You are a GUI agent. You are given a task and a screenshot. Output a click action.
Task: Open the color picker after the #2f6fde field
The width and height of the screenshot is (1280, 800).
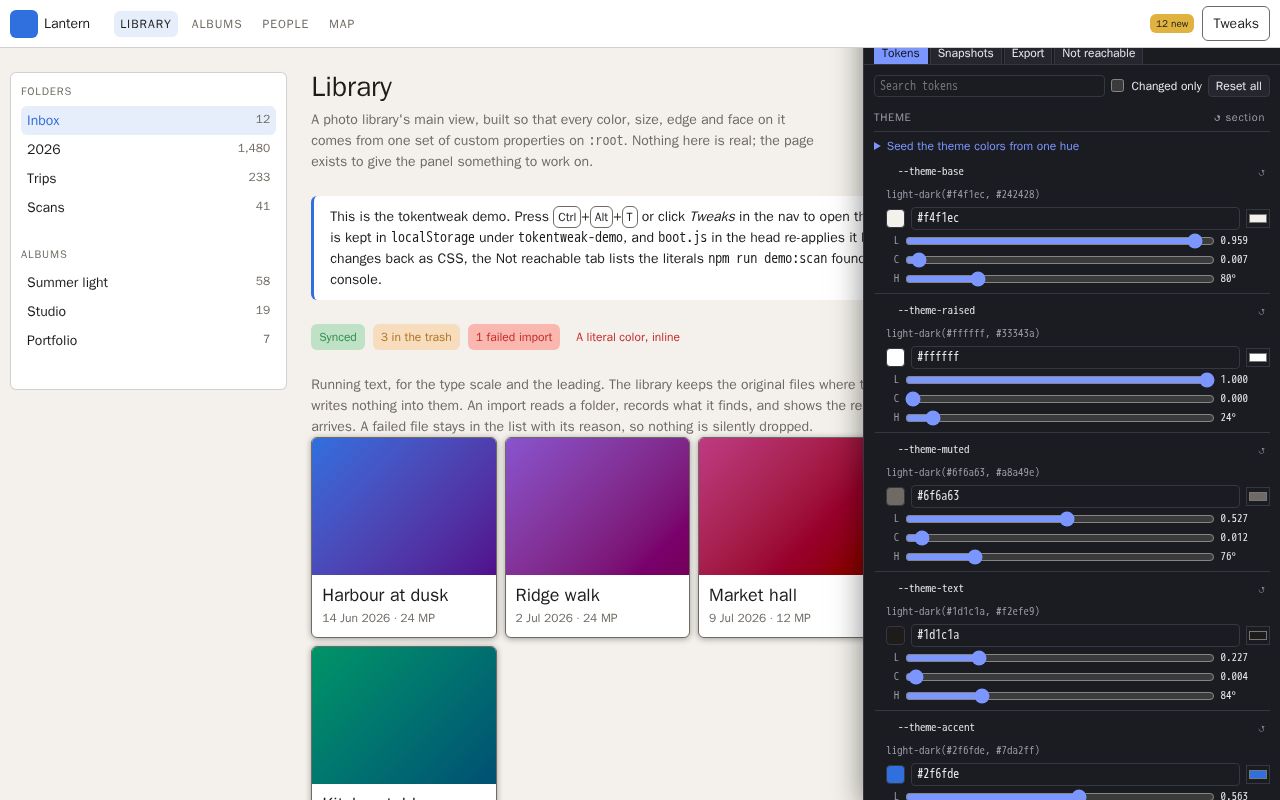(1258, 774)
